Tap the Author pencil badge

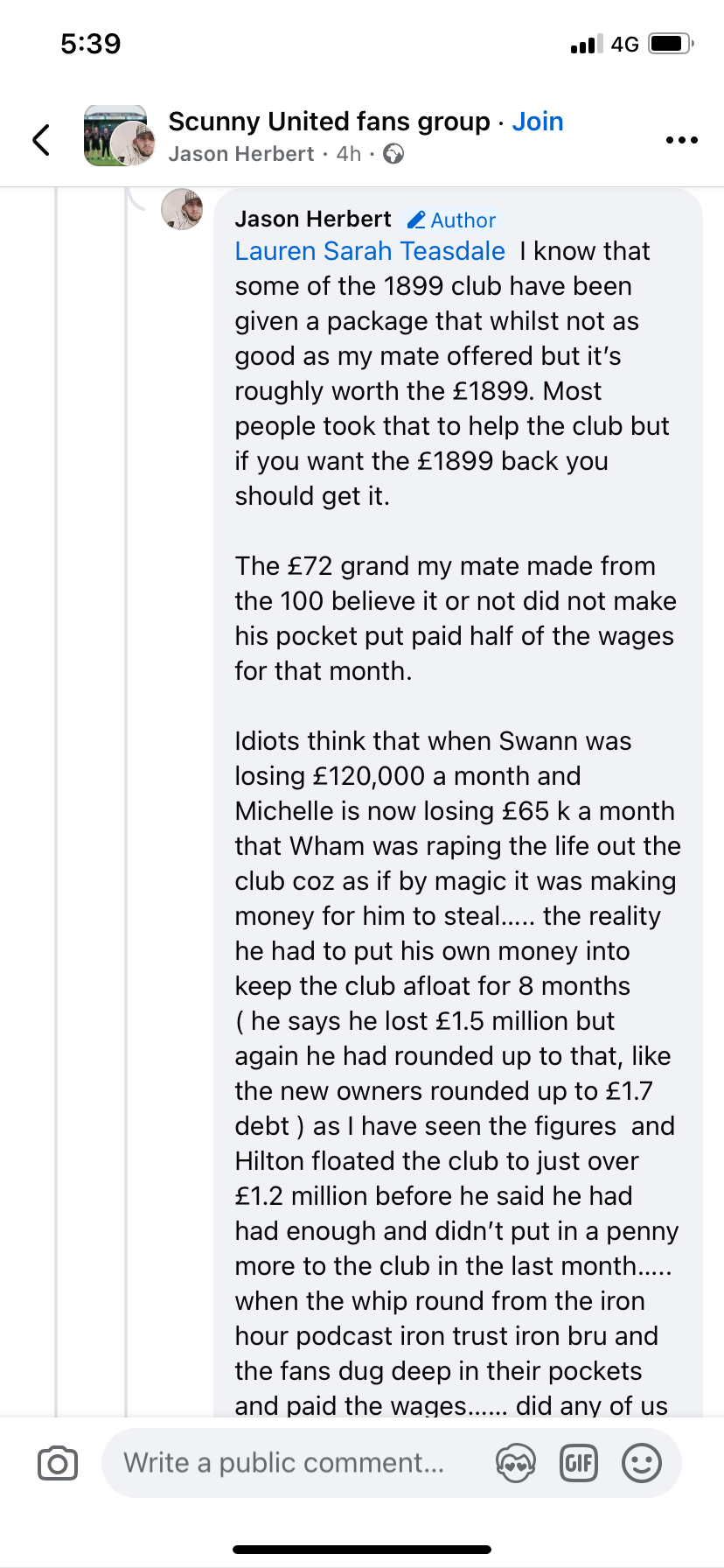[x=452, y=220]
